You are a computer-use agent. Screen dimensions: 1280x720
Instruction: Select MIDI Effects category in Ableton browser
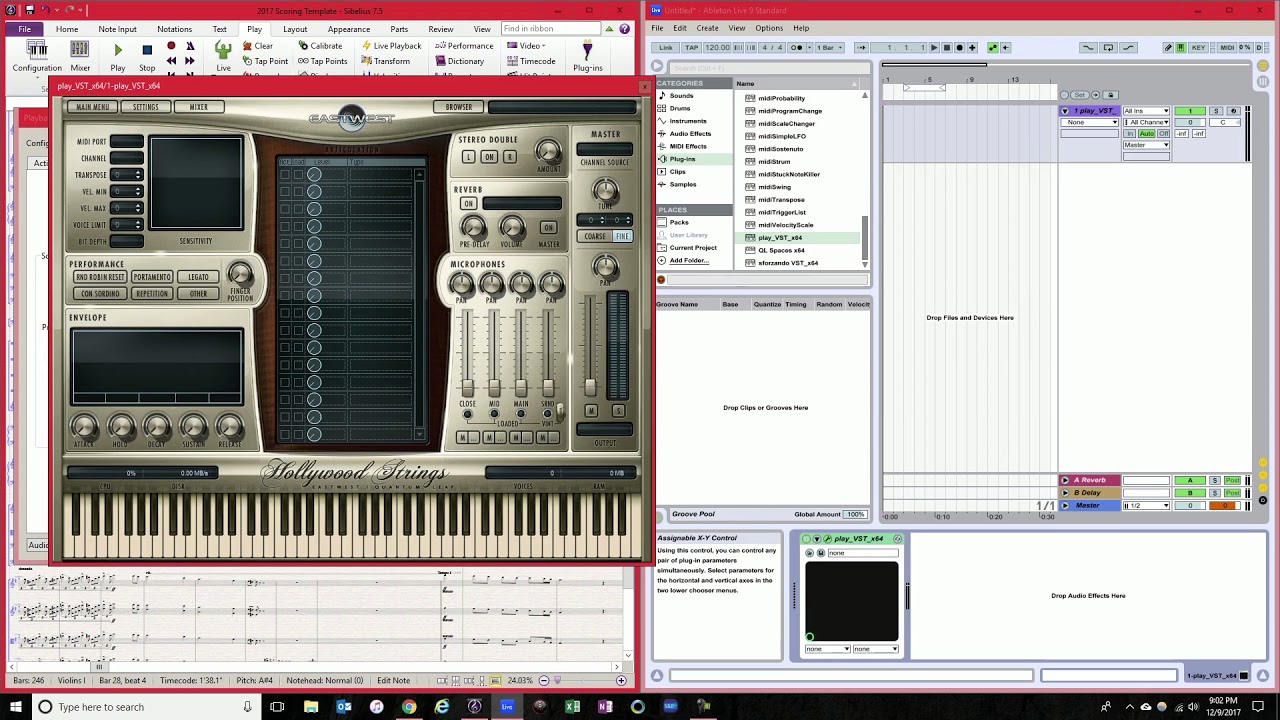[688, 147]
